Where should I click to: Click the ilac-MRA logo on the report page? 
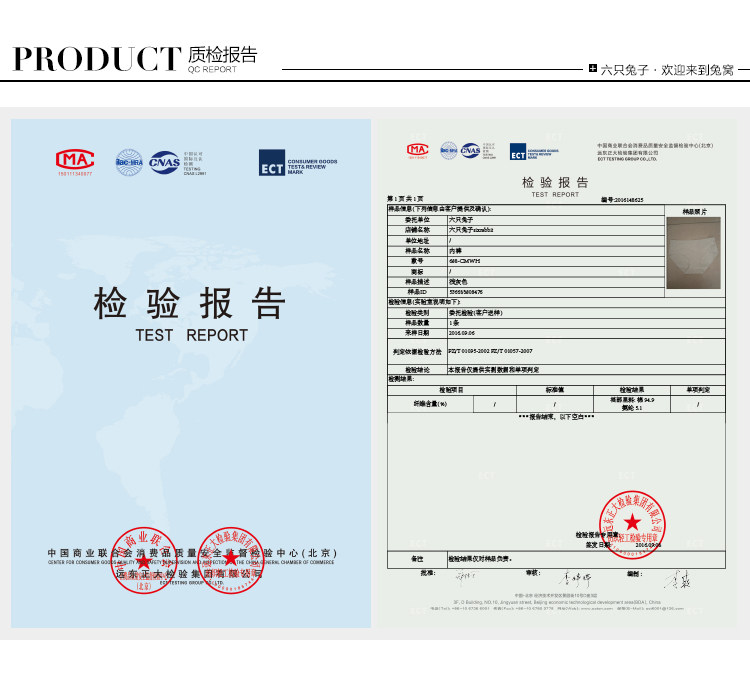tap(449, 151)
